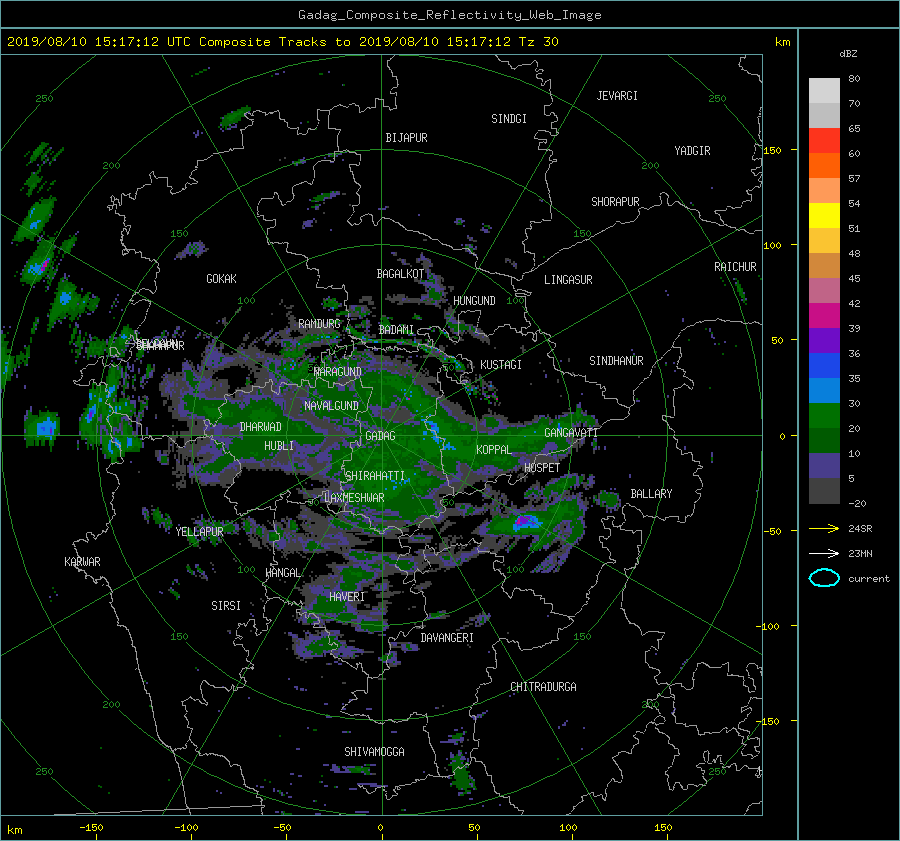Click the NARAGUND city label
The image size is (900, 841).
(x=338, y=372)
